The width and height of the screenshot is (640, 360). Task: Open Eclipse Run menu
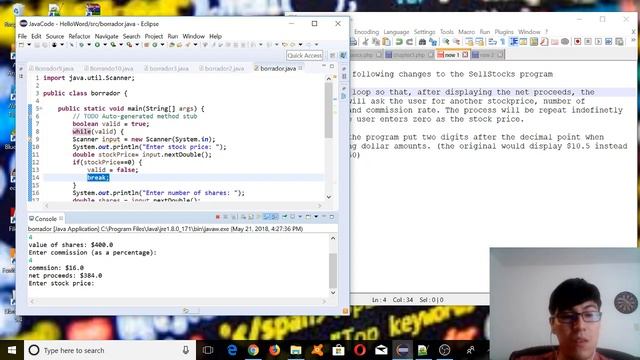pyautogui.click(x=173, y=36)
